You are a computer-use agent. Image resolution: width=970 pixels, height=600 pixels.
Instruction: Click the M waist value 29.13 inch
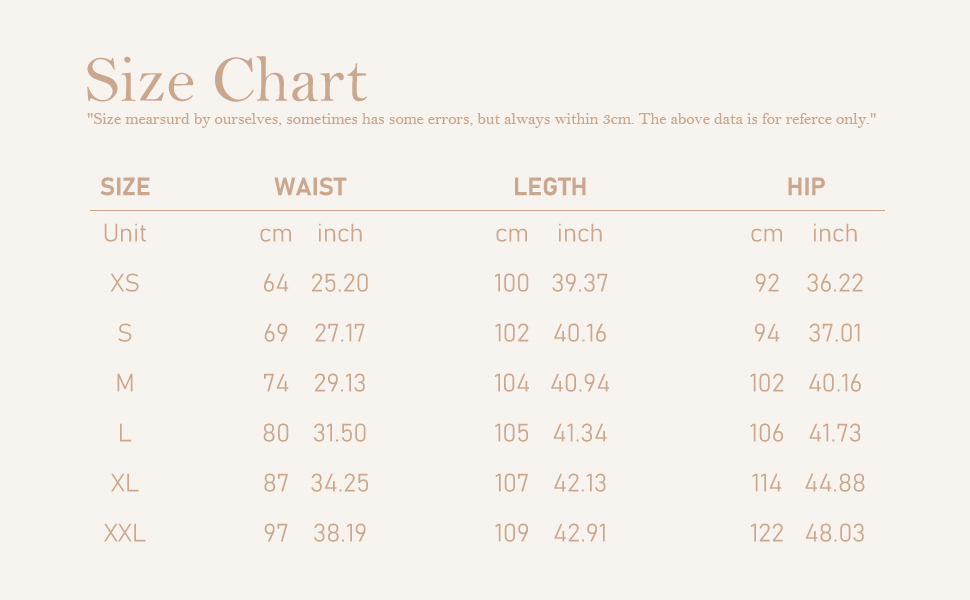coord(340,384)
